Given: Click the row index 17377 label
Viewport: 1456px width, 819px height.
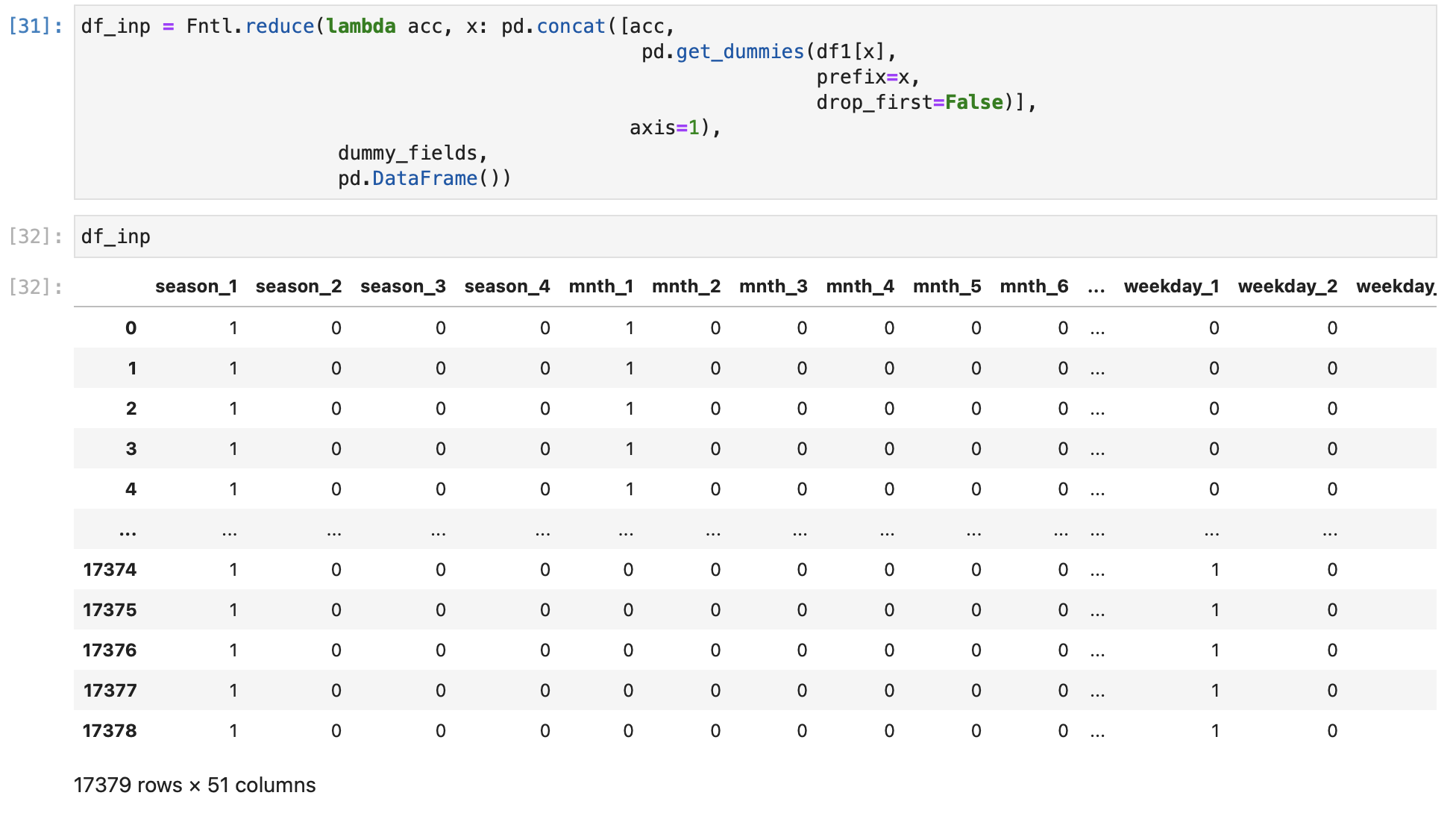Looking at the screenshot, I should pyautogui.click(x=110, y=691).
